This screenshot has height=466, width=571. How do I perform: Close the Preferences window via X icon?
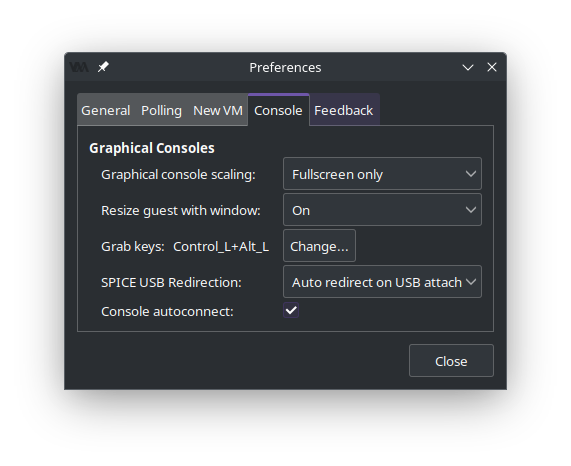click(x=492, y=67)
